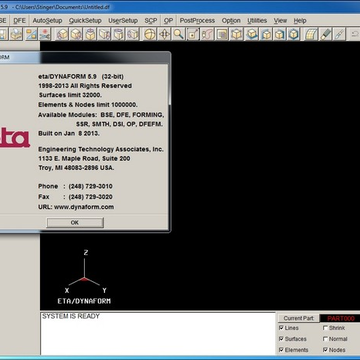
Task: Toggle the Surfaces checkbox
Action: [x=281, y=339]
